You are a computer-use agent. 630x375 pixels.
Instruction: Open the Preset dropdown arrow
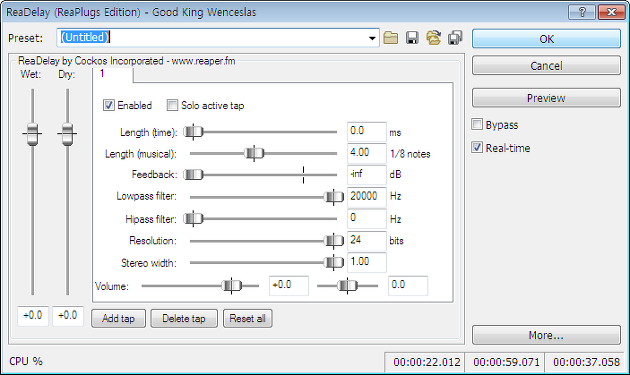(x=372, y=38)
